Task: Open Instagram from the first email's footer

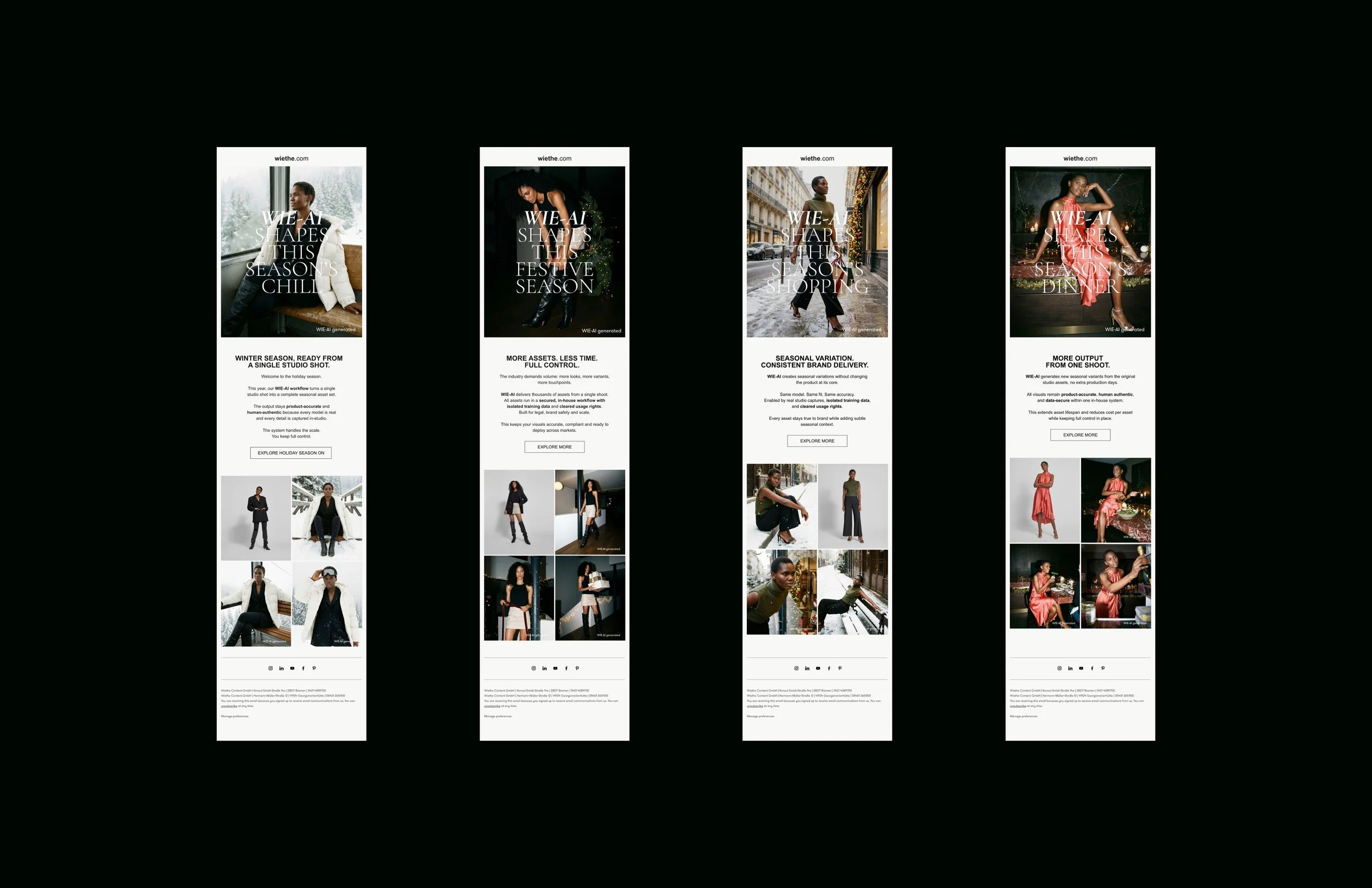Action: (x=271, y=668)
